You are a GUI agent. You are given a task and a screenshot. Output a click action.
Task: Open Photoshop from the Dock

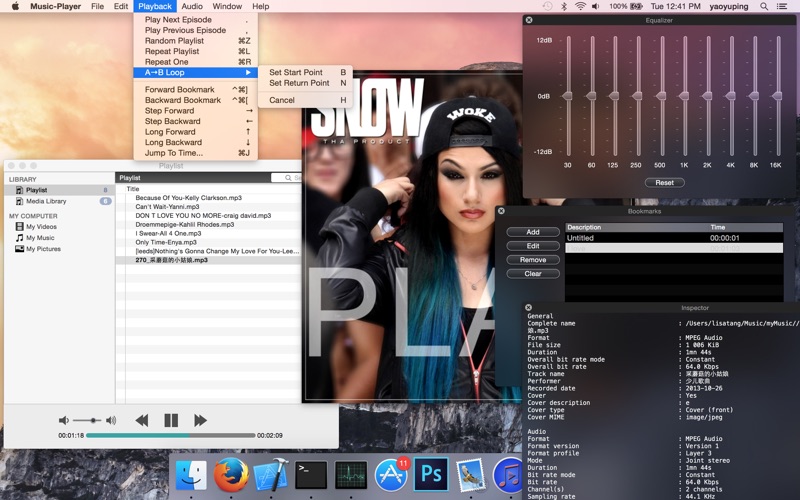pyautogui.click(x=431, y=475)
